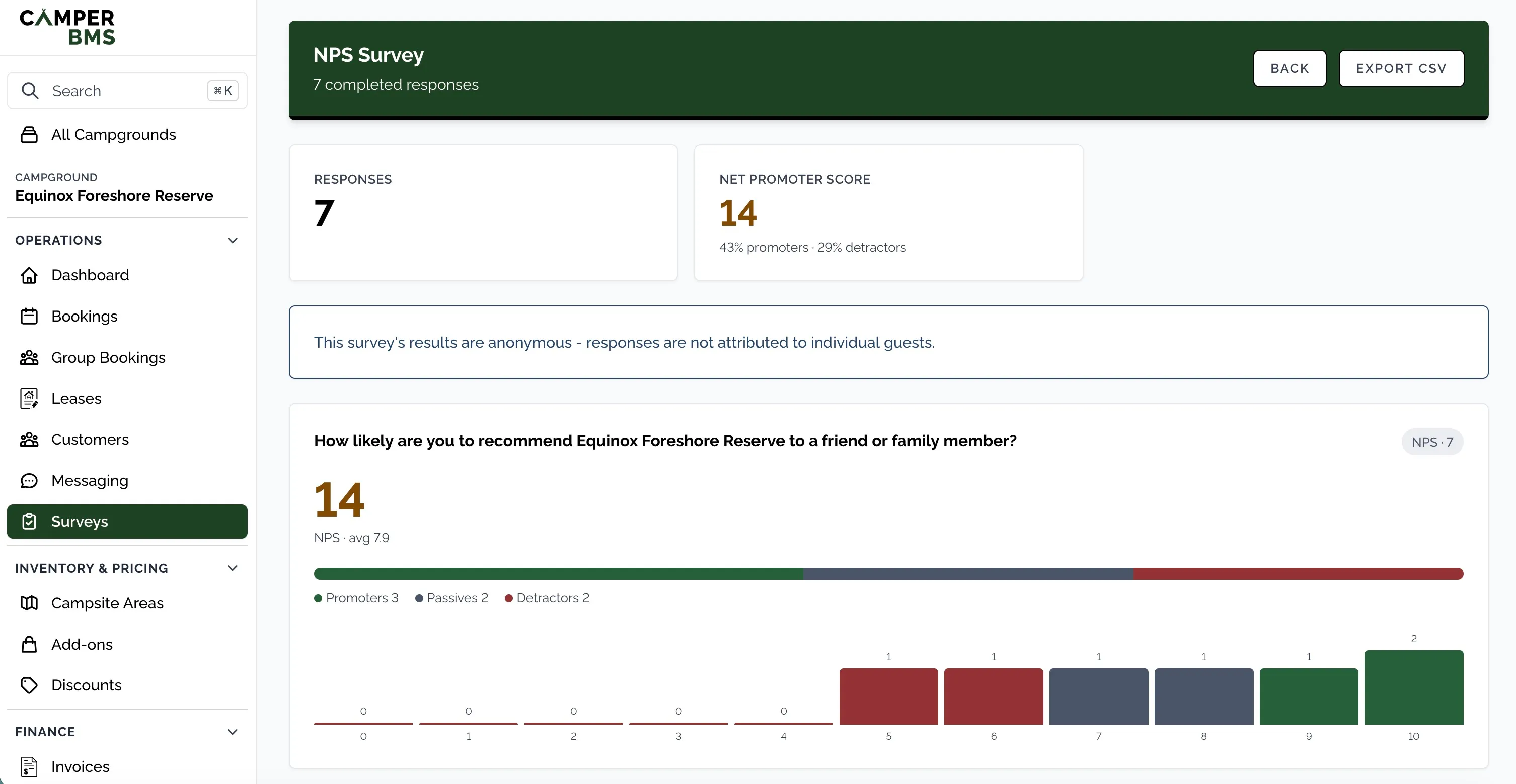Image resolution: width=1516 pixels, height=784 pixels.
Task: Click the anonymous results notice text
Action: click(625, 342)
